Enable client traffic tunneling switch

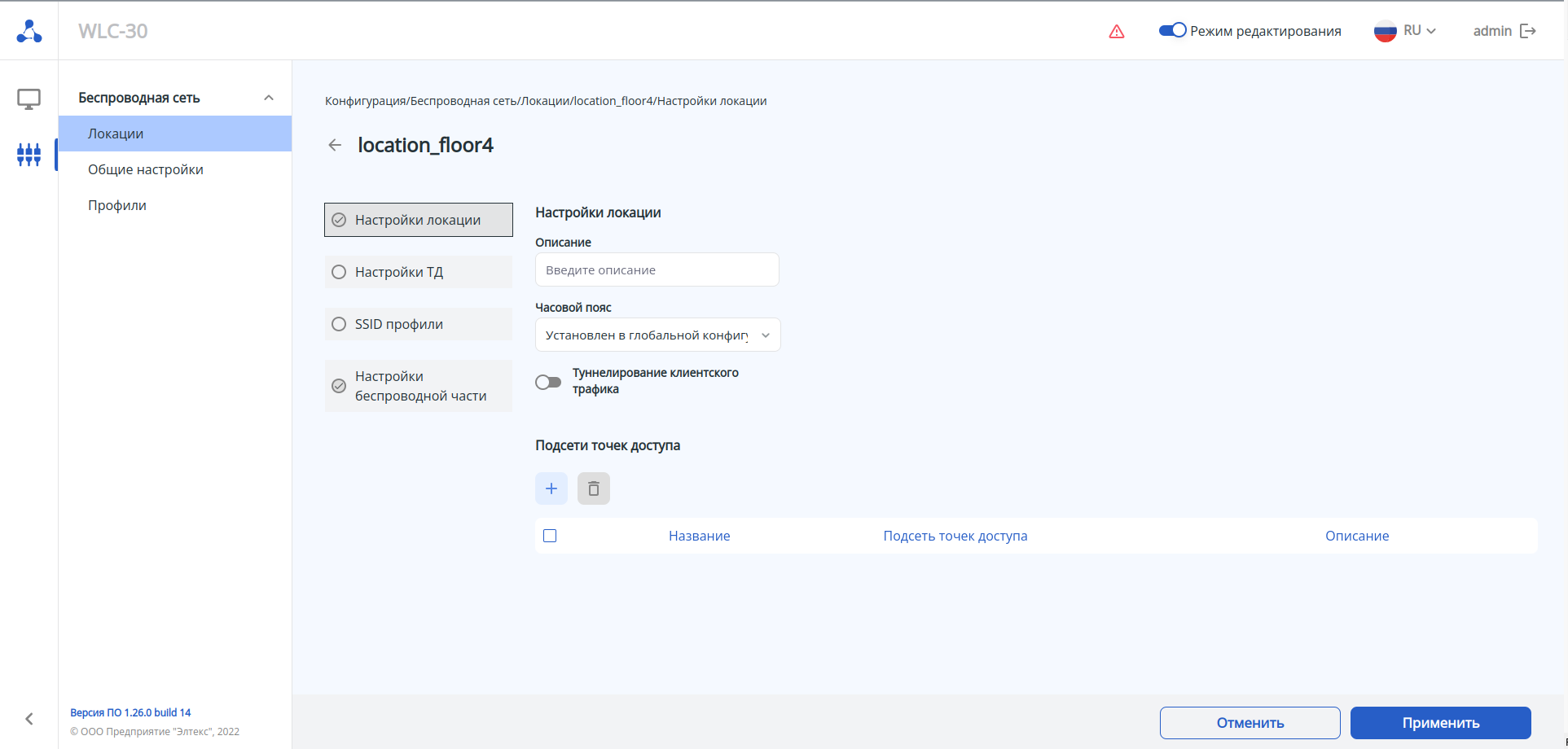click(x=548, y=382)
